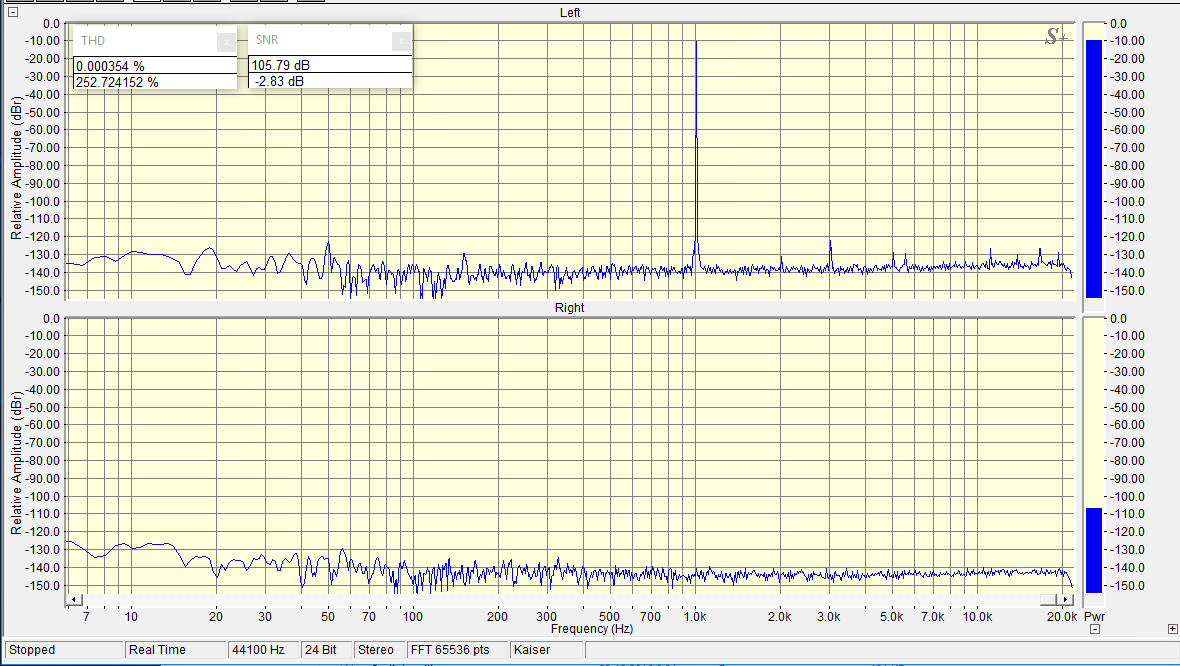The image size is (1180, 666).
Task: Click the 'THD' panel title
Action: pos(93,41)
